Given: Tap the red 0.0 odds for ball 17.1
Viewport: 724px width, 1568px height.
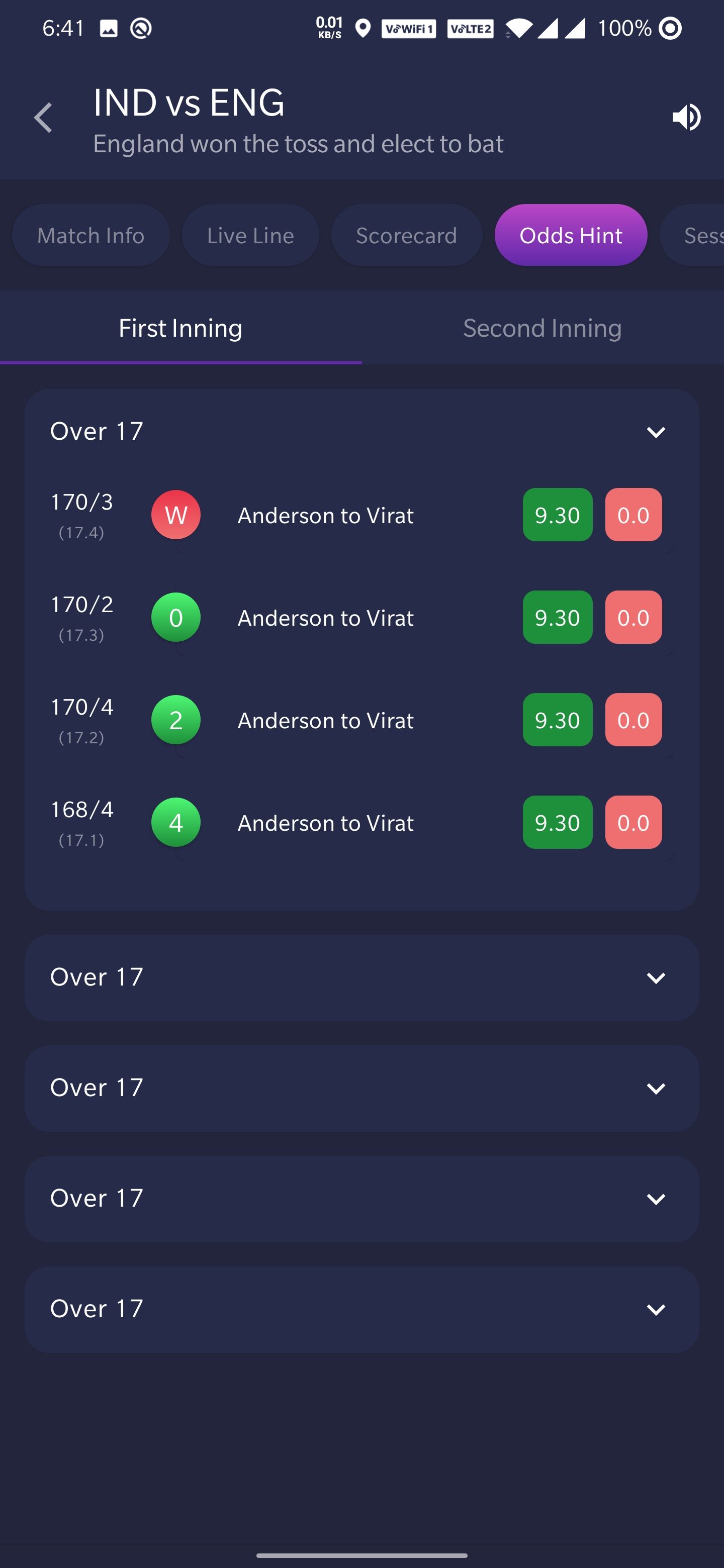Looking at the screenshot, I should click(633, 822).
